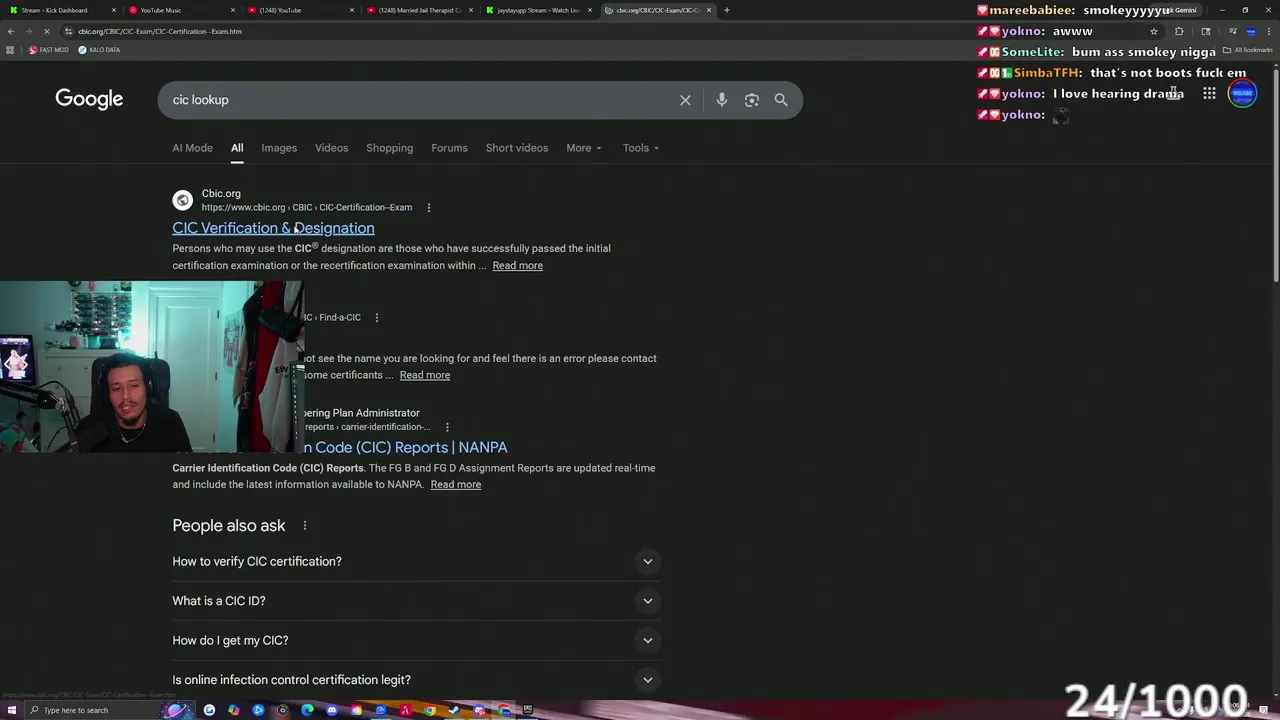Expand 'How do I get my CIC?'
This screenshot has height=720, width=1280.
pos(416,641)
